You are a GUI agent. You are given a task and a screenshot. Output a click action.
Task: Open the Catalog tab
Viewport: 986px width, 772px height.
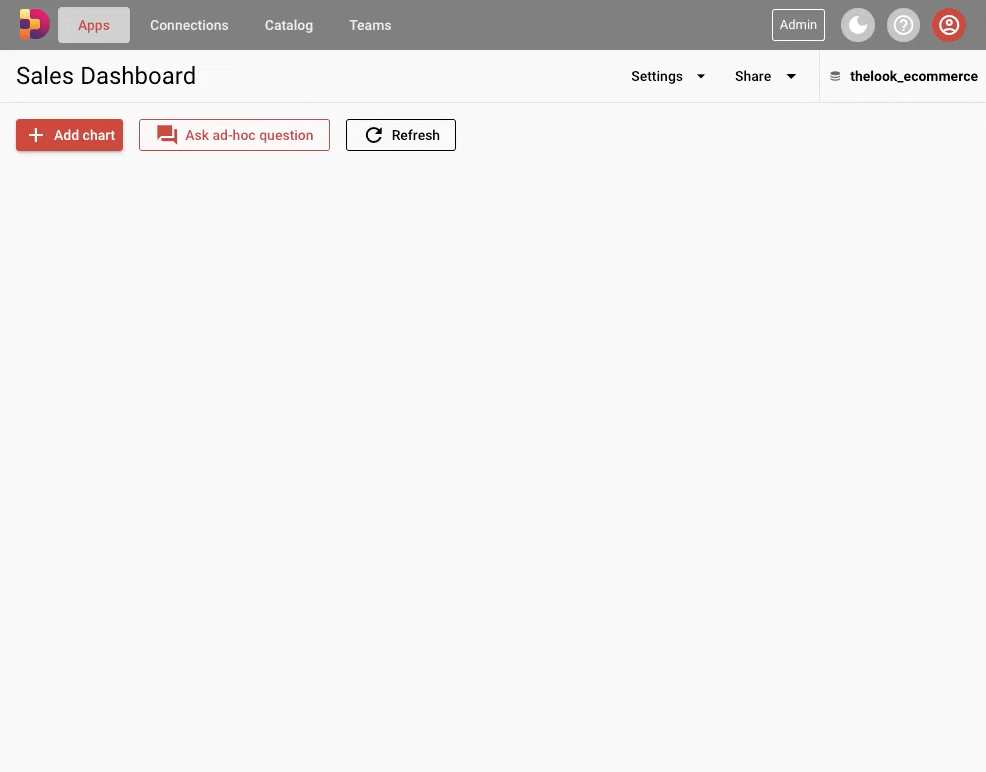289,25
